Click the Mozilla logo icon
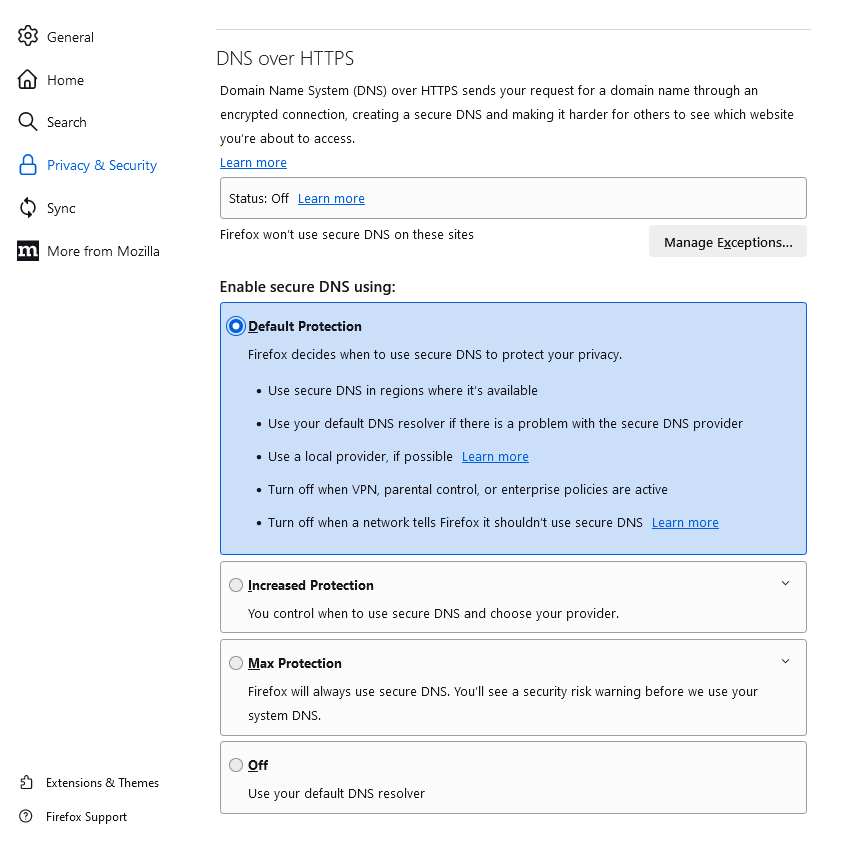Viewport: 857px width, 853px height. [x=28, y=251]
